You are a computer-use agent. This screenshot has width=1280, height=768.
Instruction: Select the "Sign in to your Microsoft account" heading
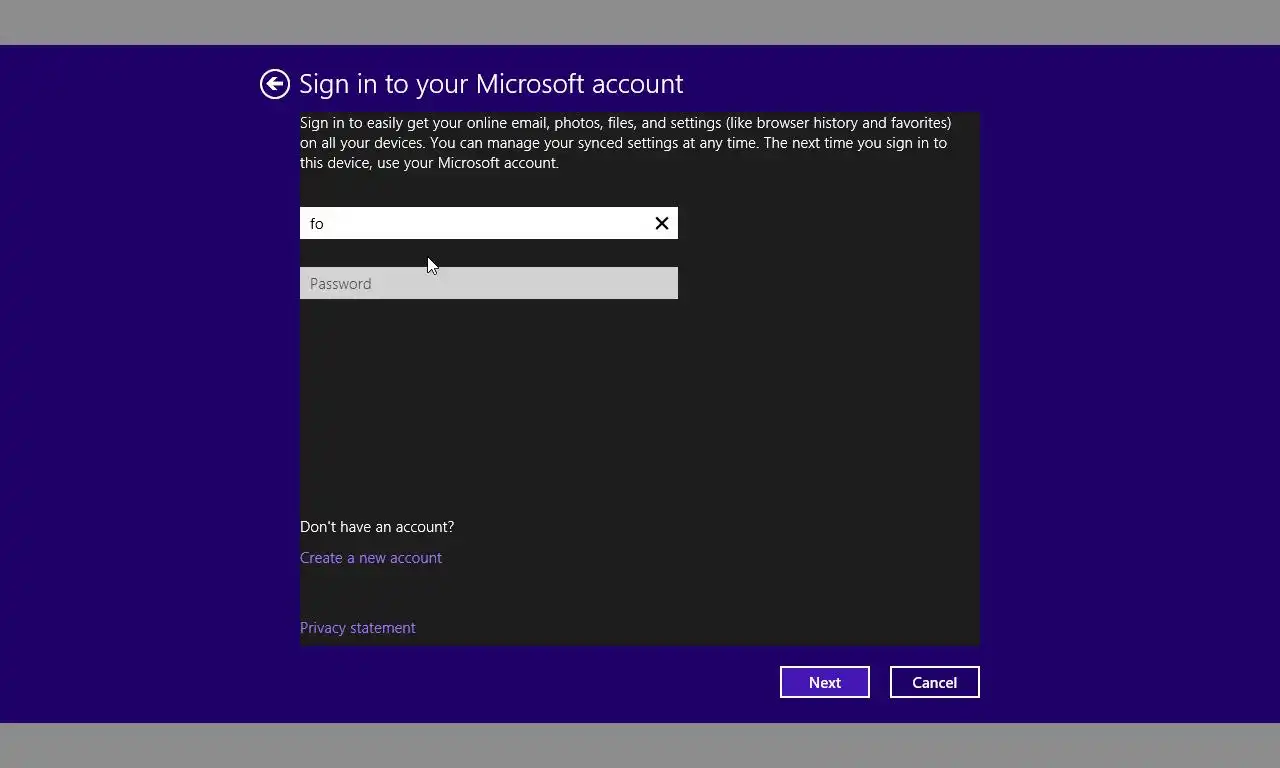491,84
